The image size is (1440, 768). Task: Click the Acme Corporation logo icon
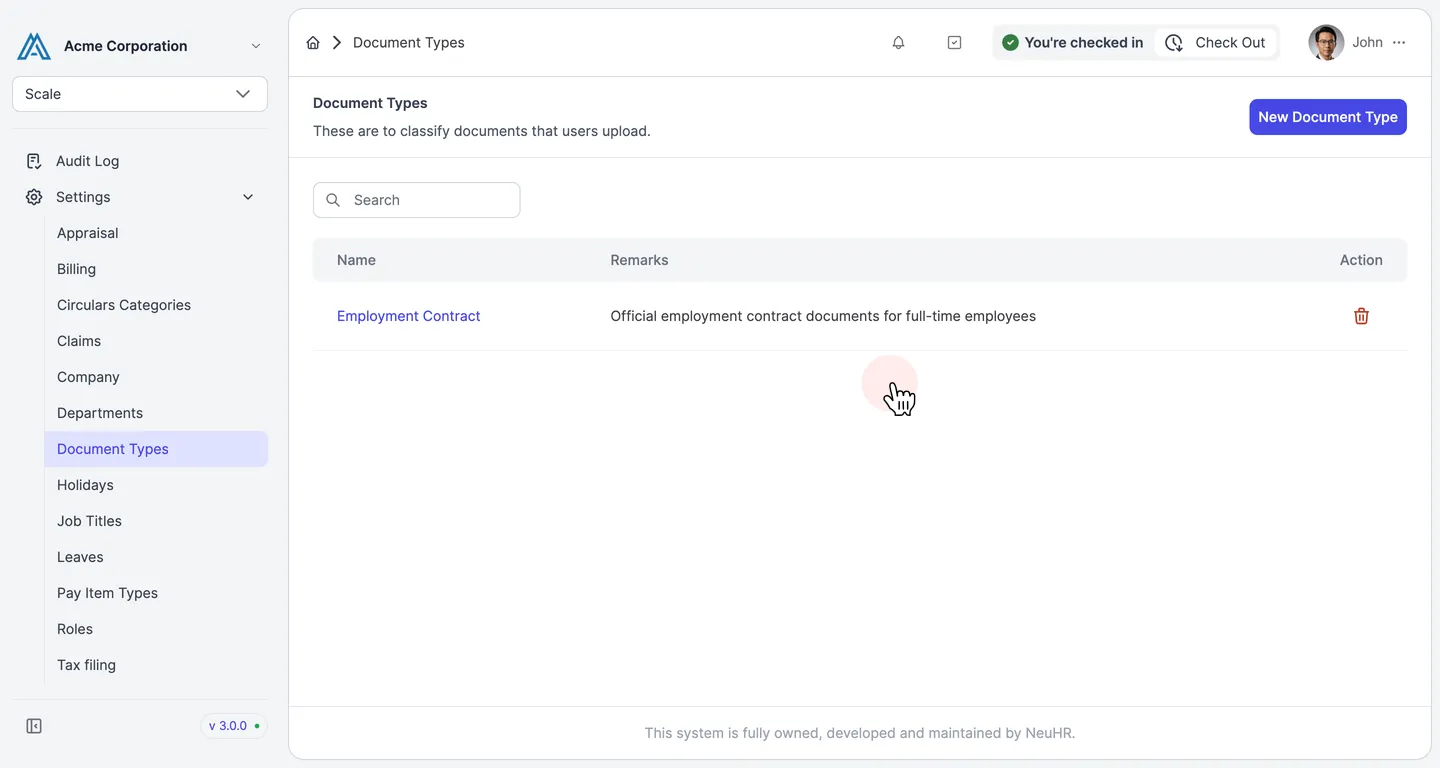click(34, 46)
